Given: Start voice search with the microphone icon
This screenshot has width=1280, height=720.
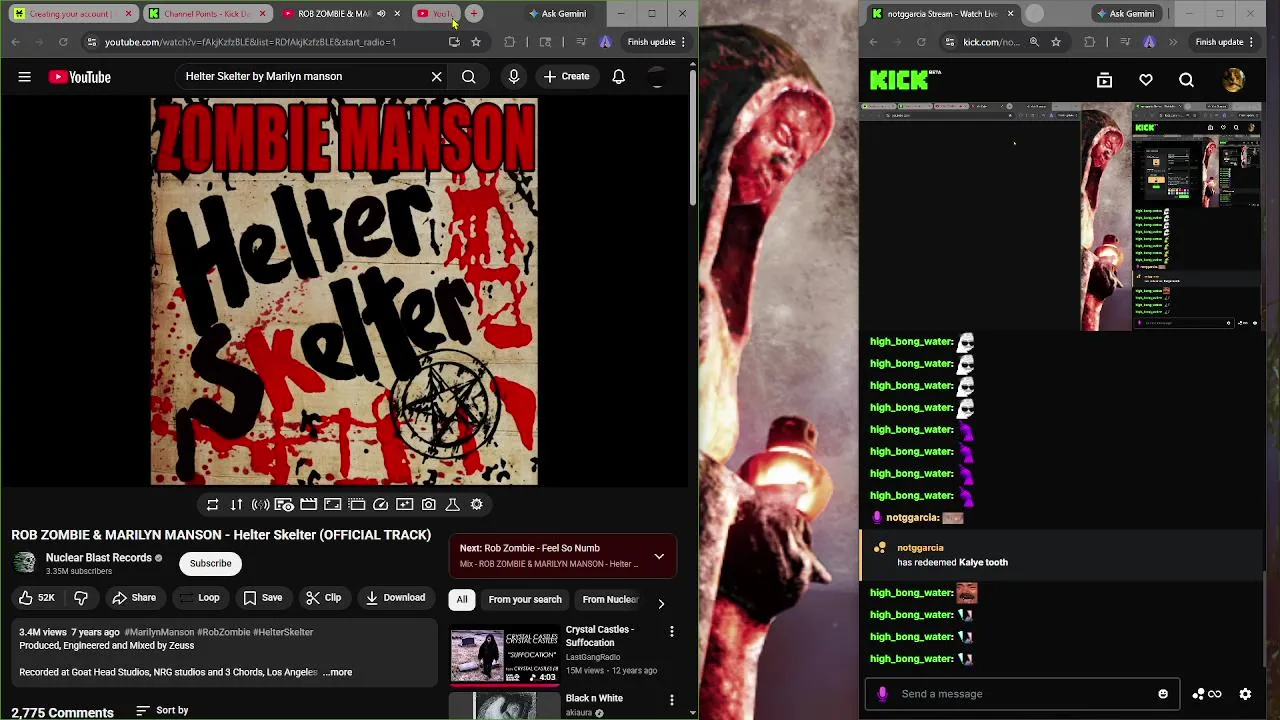Looking at the screenshot, I should click(514, 76).
